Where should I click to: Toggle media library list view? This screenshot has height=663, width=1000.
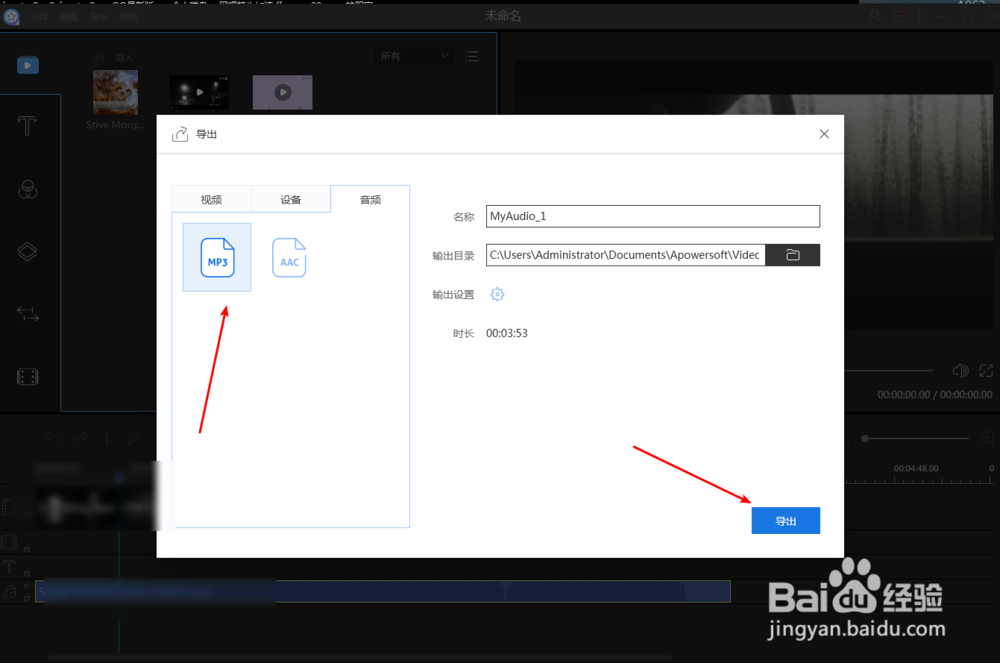(472, 56)
